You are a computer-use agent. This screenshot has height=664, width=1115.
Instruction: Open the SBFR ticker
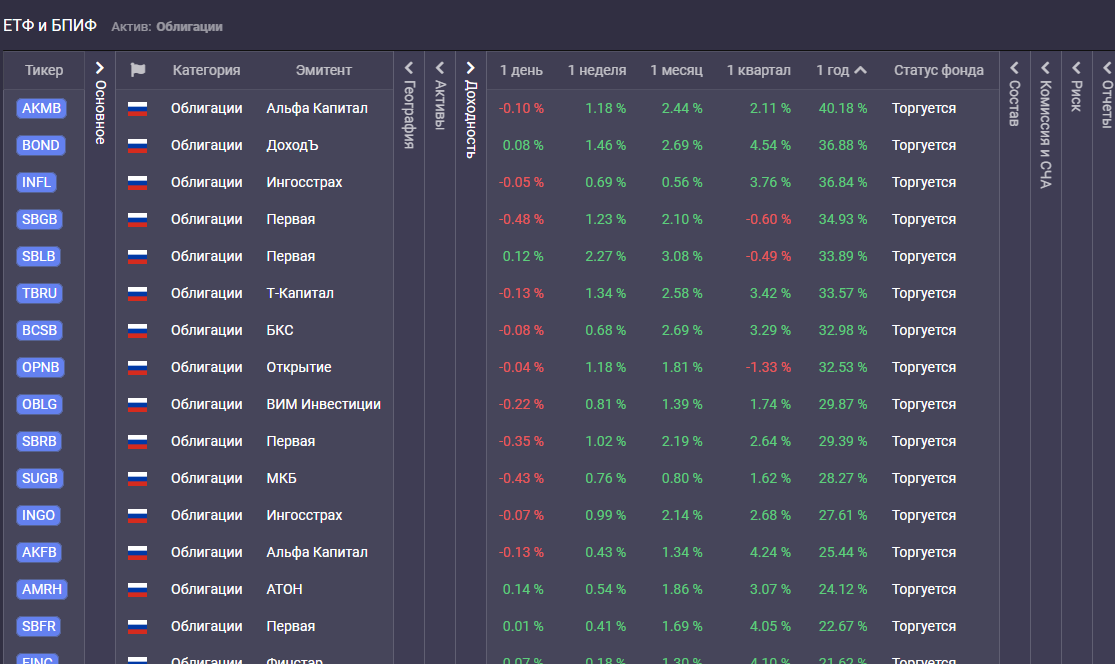[38, 626]
